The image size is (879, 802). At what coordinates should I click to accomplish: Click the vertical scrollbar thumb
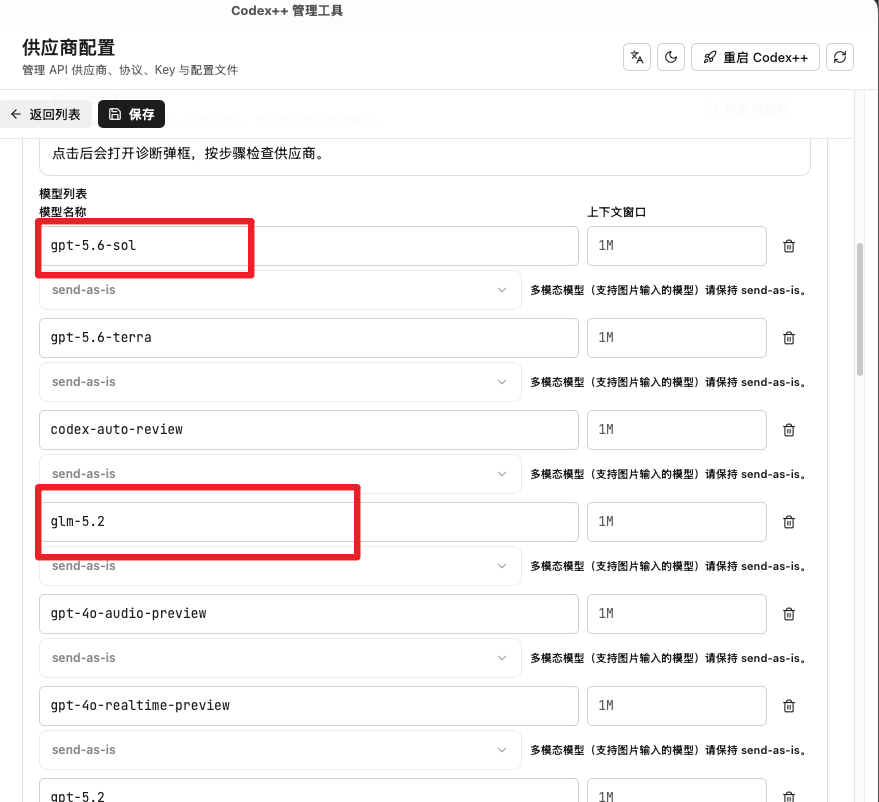859,309
